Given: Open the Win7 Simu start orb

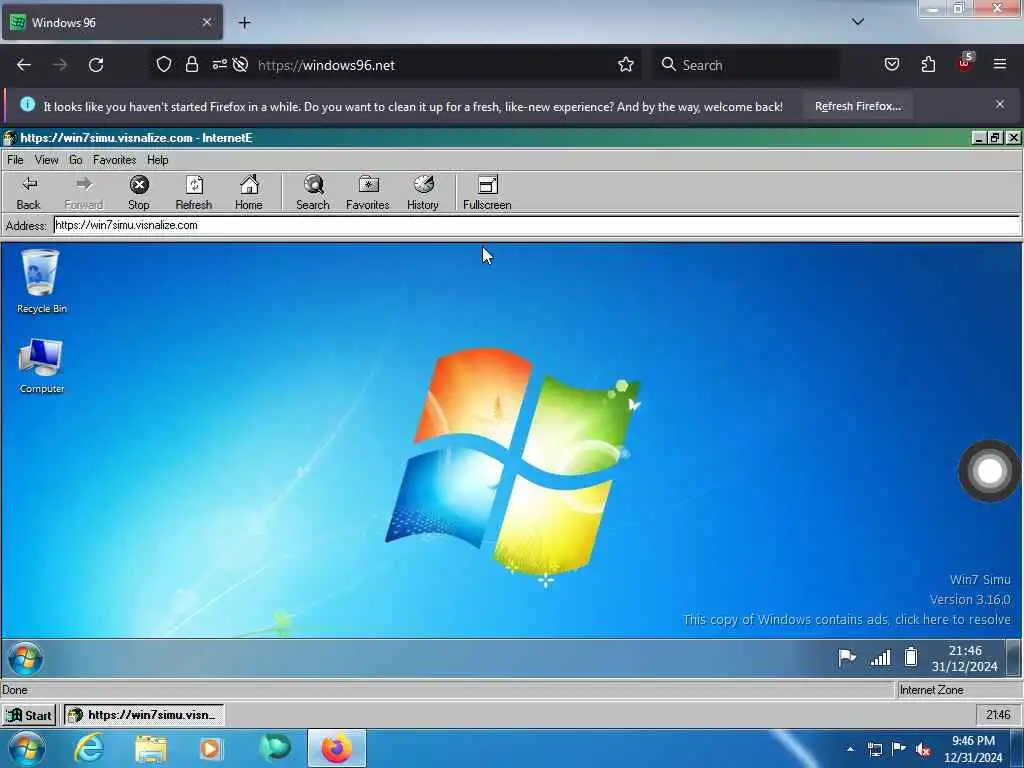Looking at the screenshot, I should pyautogui.click(x=25, y=658).
